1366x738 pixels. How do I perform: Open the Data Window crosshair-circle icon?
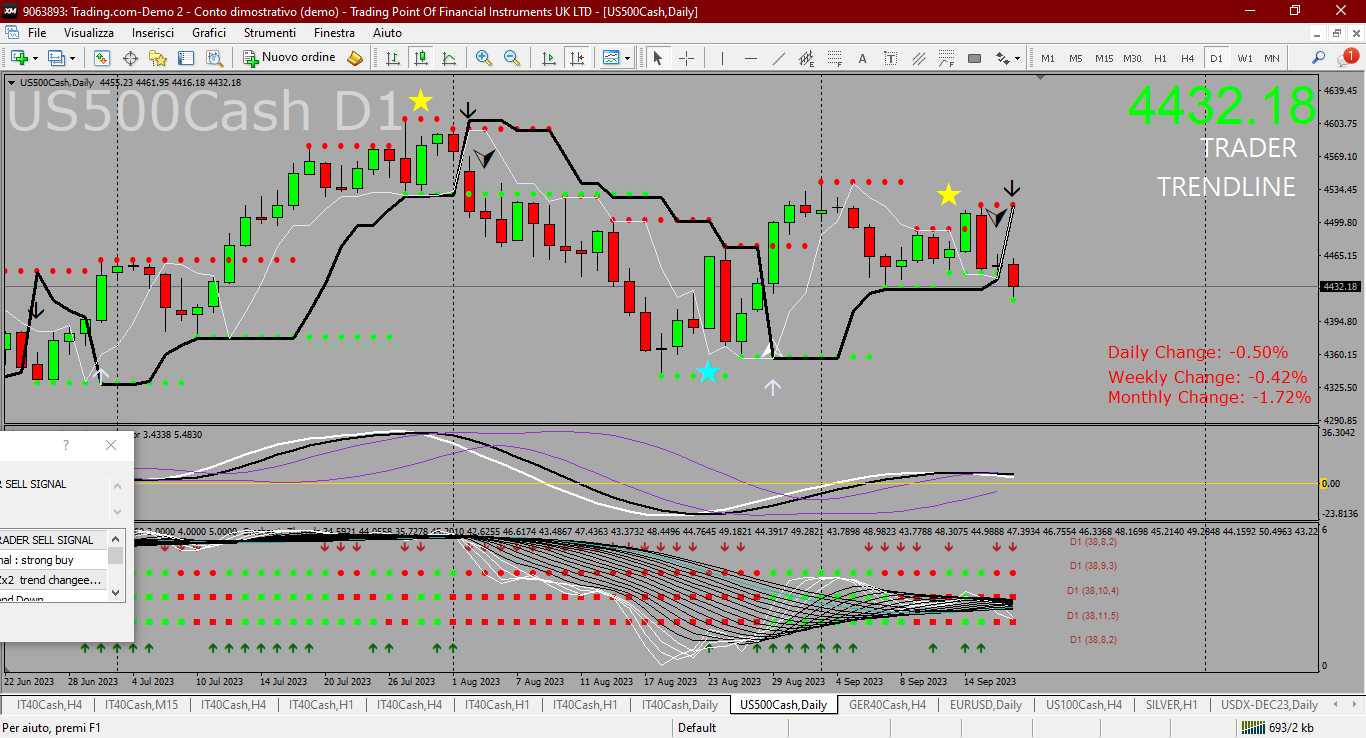click(x=130, y=58)
